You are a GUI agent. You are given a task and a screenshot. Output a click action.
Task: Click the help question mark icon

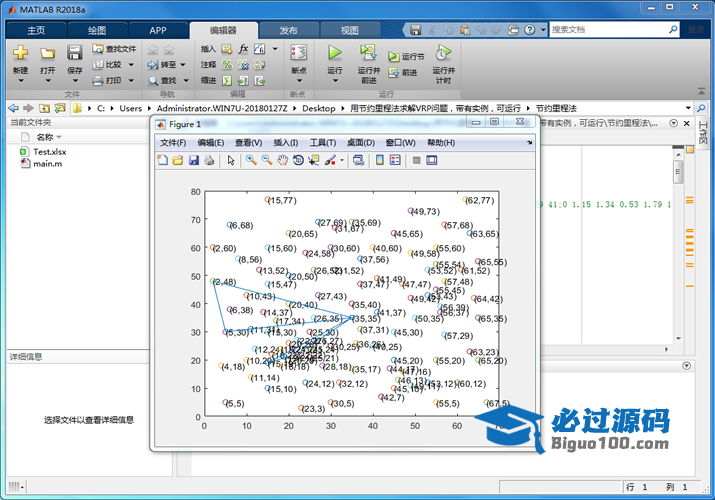529,30
